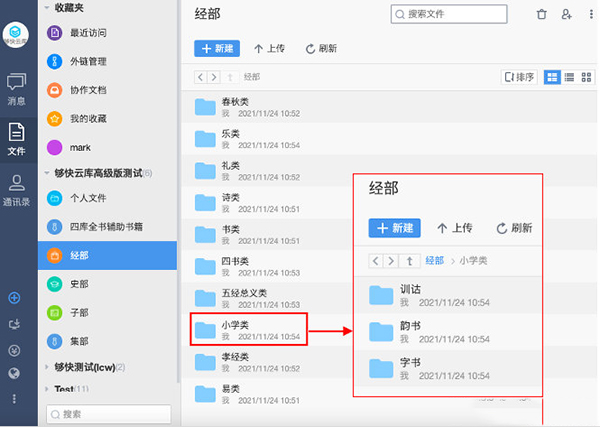Open the 乐类 folder

point(389,139)
